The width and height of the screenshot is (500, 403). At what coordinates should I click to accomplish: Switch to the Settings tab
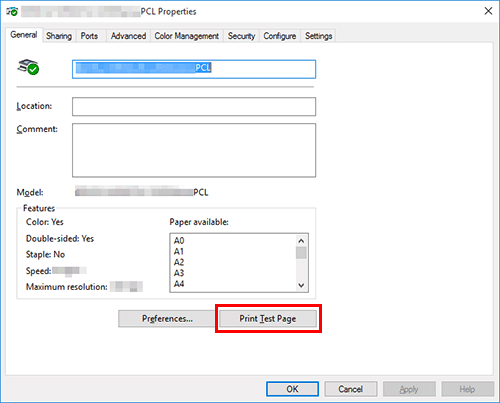tap(319, 36)
